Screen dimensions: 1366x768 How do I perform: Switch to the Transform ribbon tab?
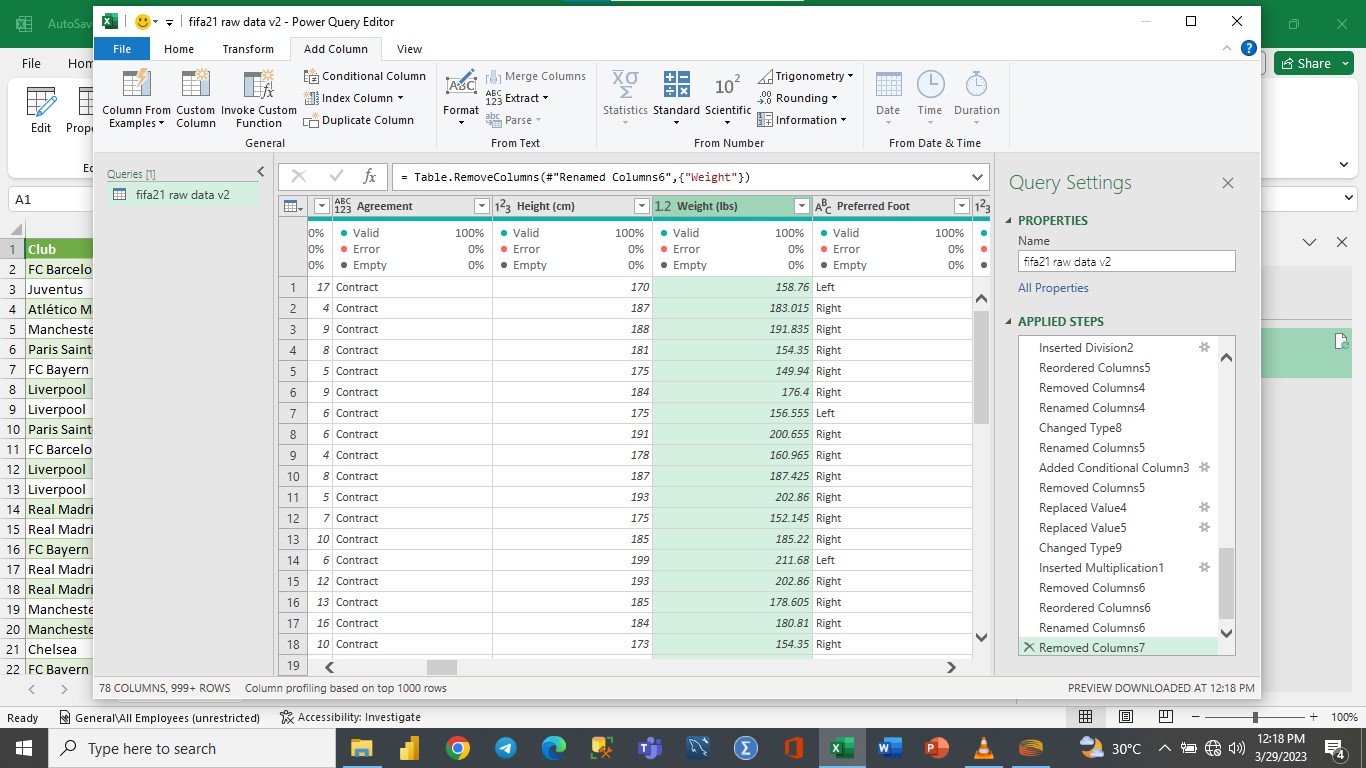pos(247,48)
